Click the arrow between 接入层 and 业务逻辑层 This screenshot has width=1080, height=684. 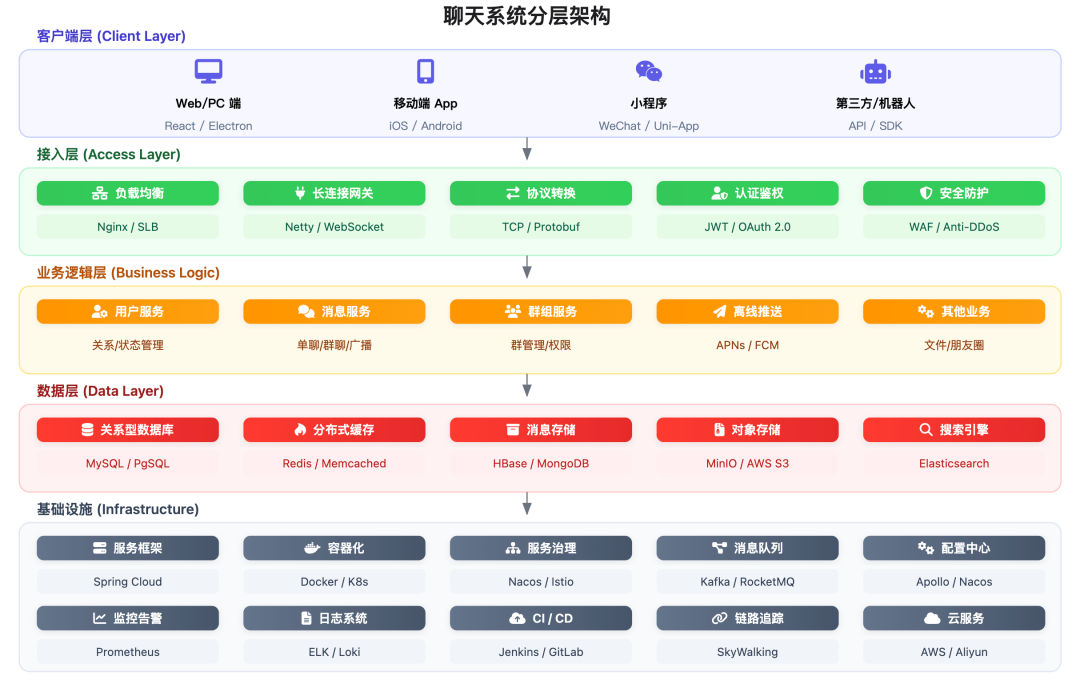coord(527,267)
